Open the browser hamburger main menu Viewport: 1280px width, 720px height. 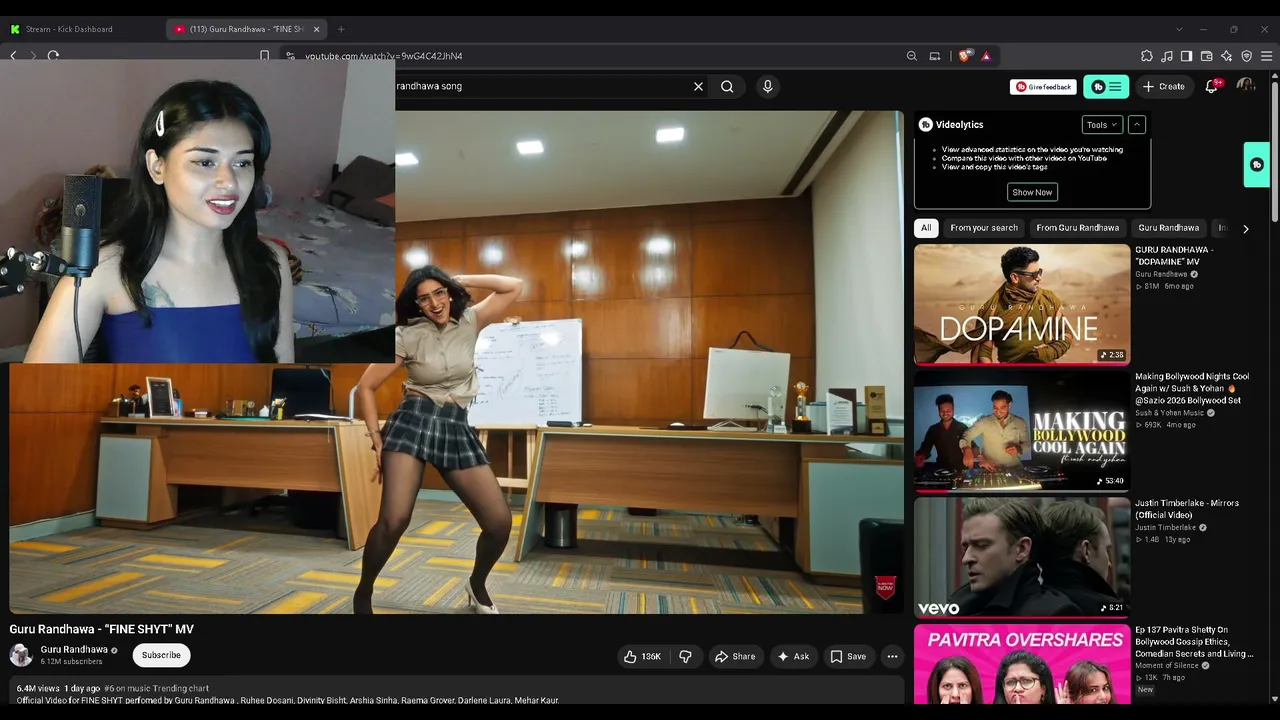pos(1266,56)
